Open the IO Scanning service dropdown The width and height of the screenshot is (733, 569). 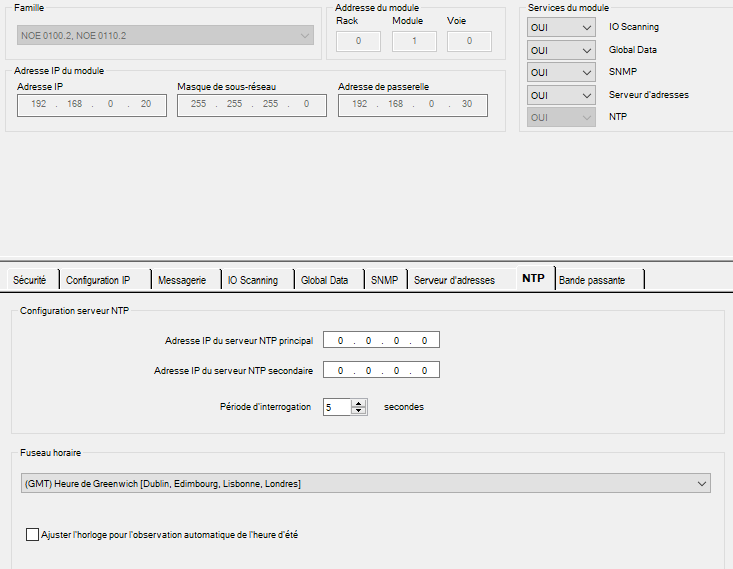coord(561,27)
